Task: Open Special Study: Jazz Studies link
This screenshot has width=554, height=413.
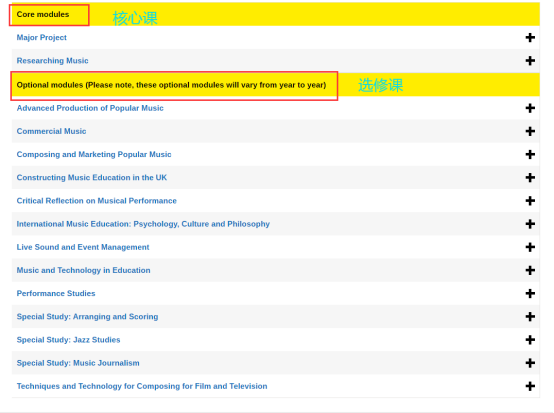Action: [68, 340]
